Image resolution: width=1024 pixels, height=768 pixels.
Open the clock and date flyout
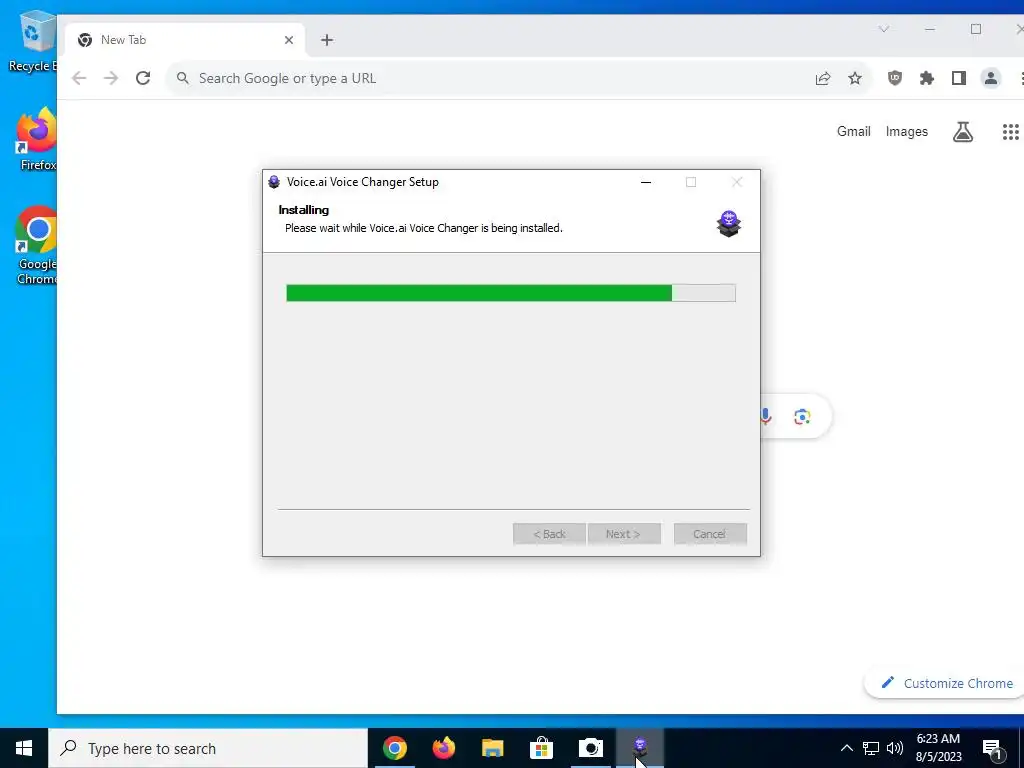[x=938, y=748]
